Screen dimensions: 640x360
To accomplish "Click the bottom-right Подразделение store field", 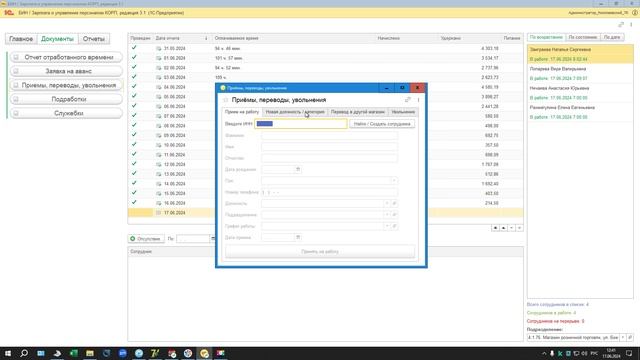I will pyautogui.click(x=573, y=338).
